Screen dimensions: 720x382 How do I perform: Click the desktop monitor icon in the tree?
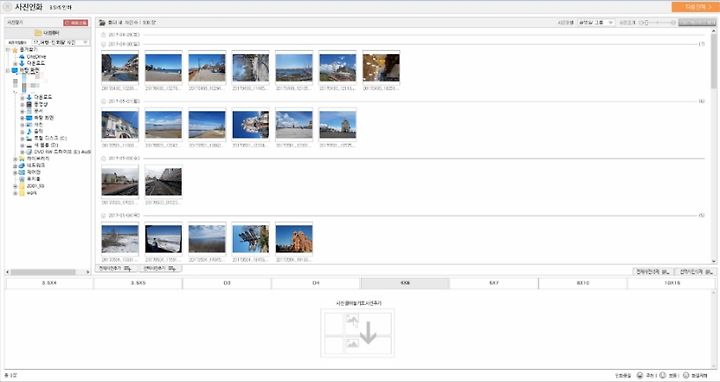coord(15,71)
